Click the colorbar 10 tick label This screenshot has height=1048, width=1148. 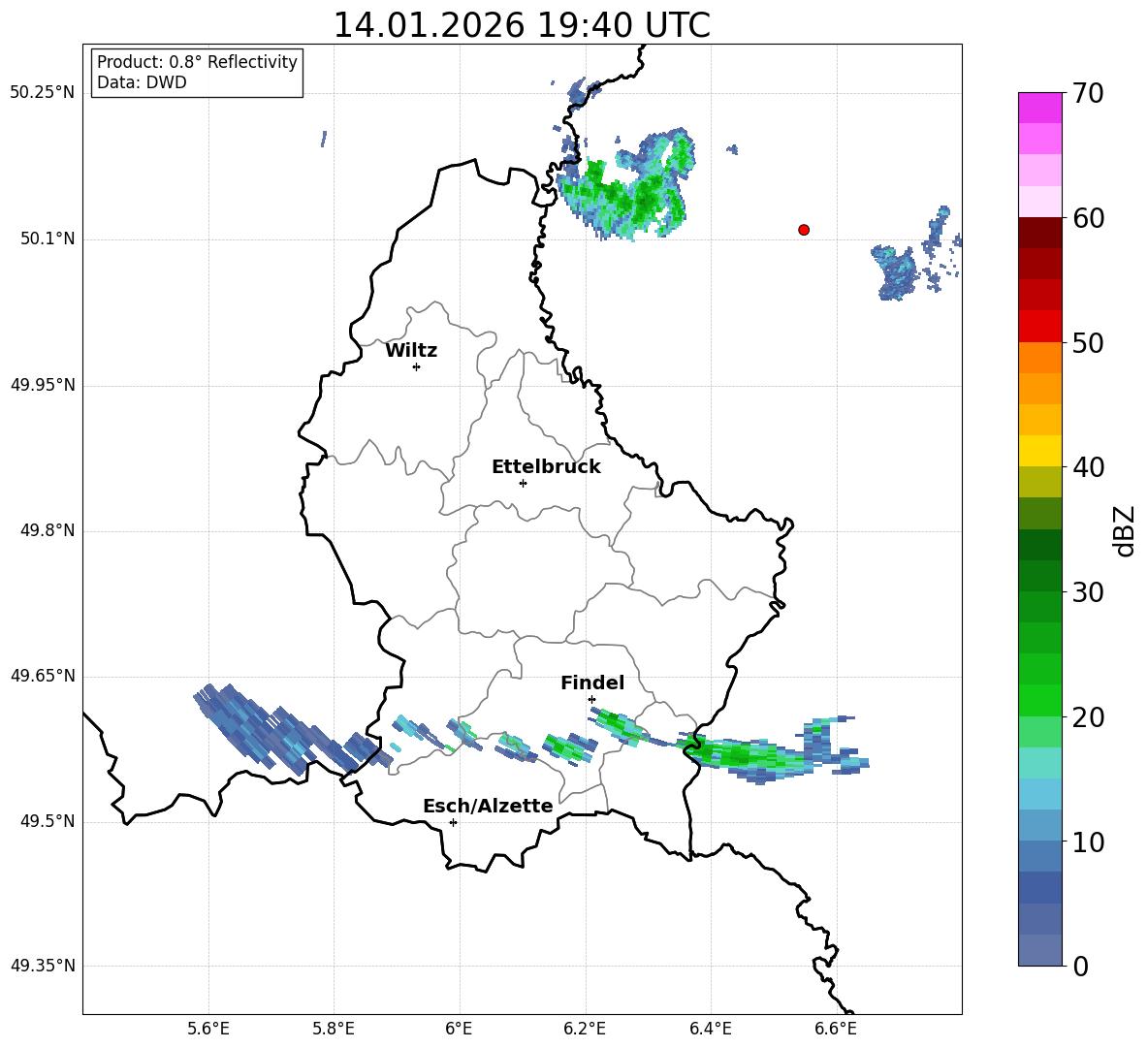point(1089,842)
